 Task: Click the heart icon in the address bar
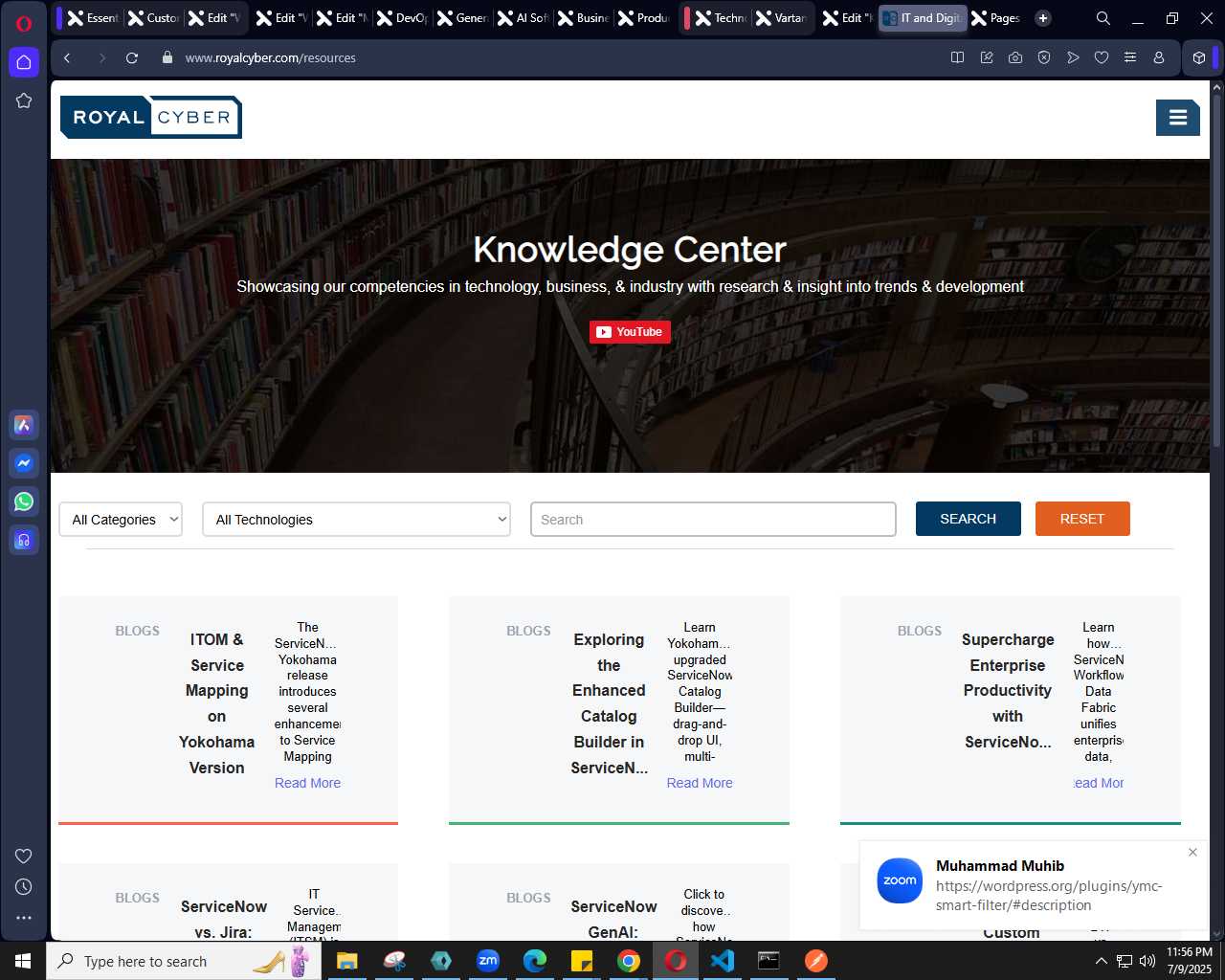pos(1101,57)
